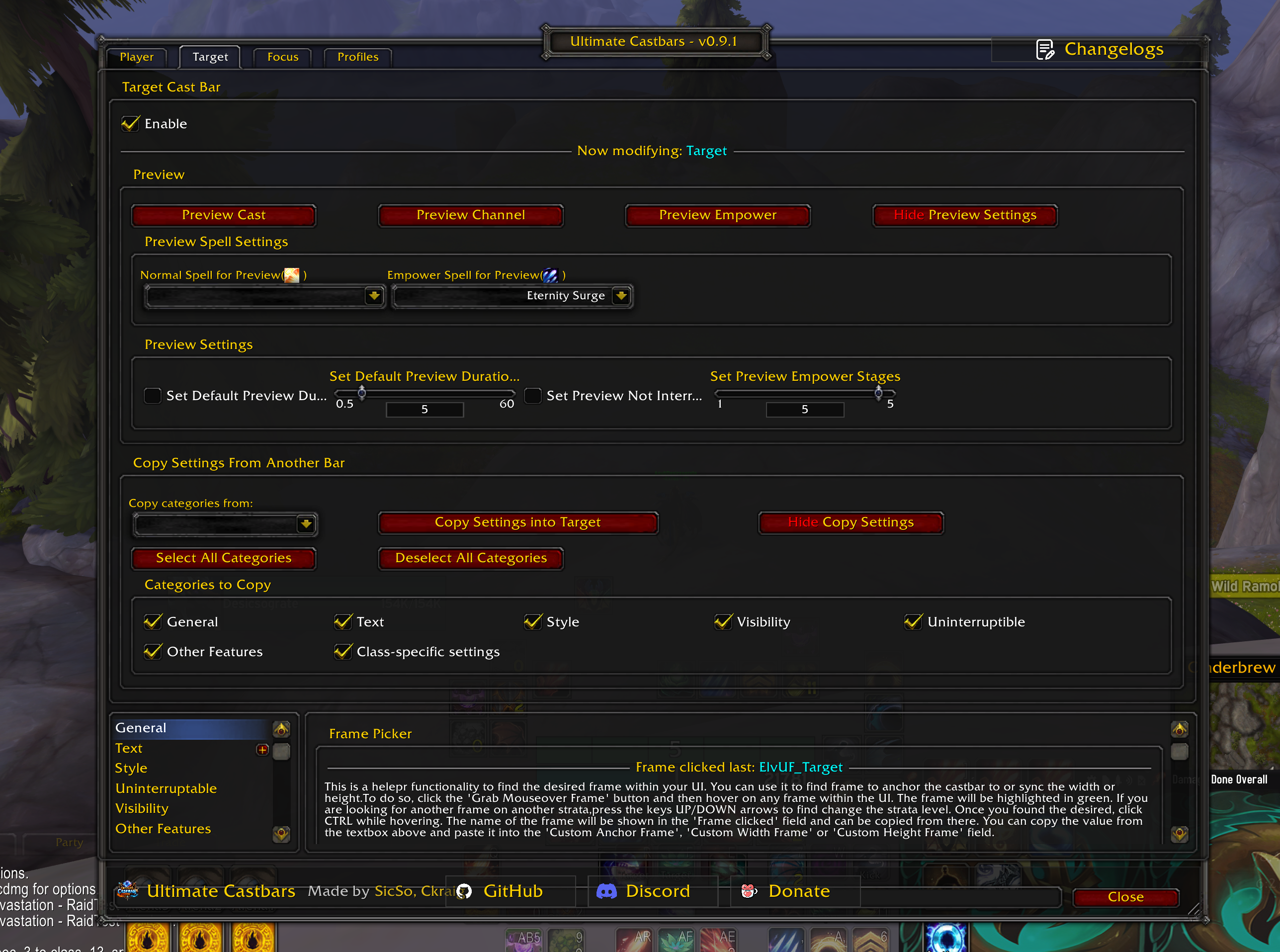This screenshot has height=952, width=1280.
Task: Uncheck the Visibility copy category
Action: (x=723, y=622)
